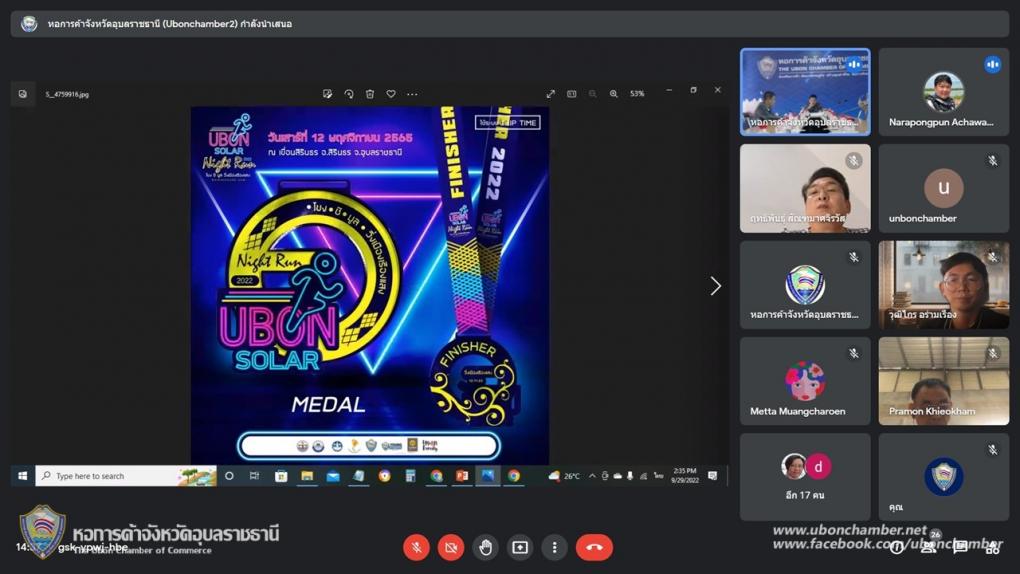Open File Explorer from the taskbar
Screen dimensions: 1020x574
pos(307,476)
